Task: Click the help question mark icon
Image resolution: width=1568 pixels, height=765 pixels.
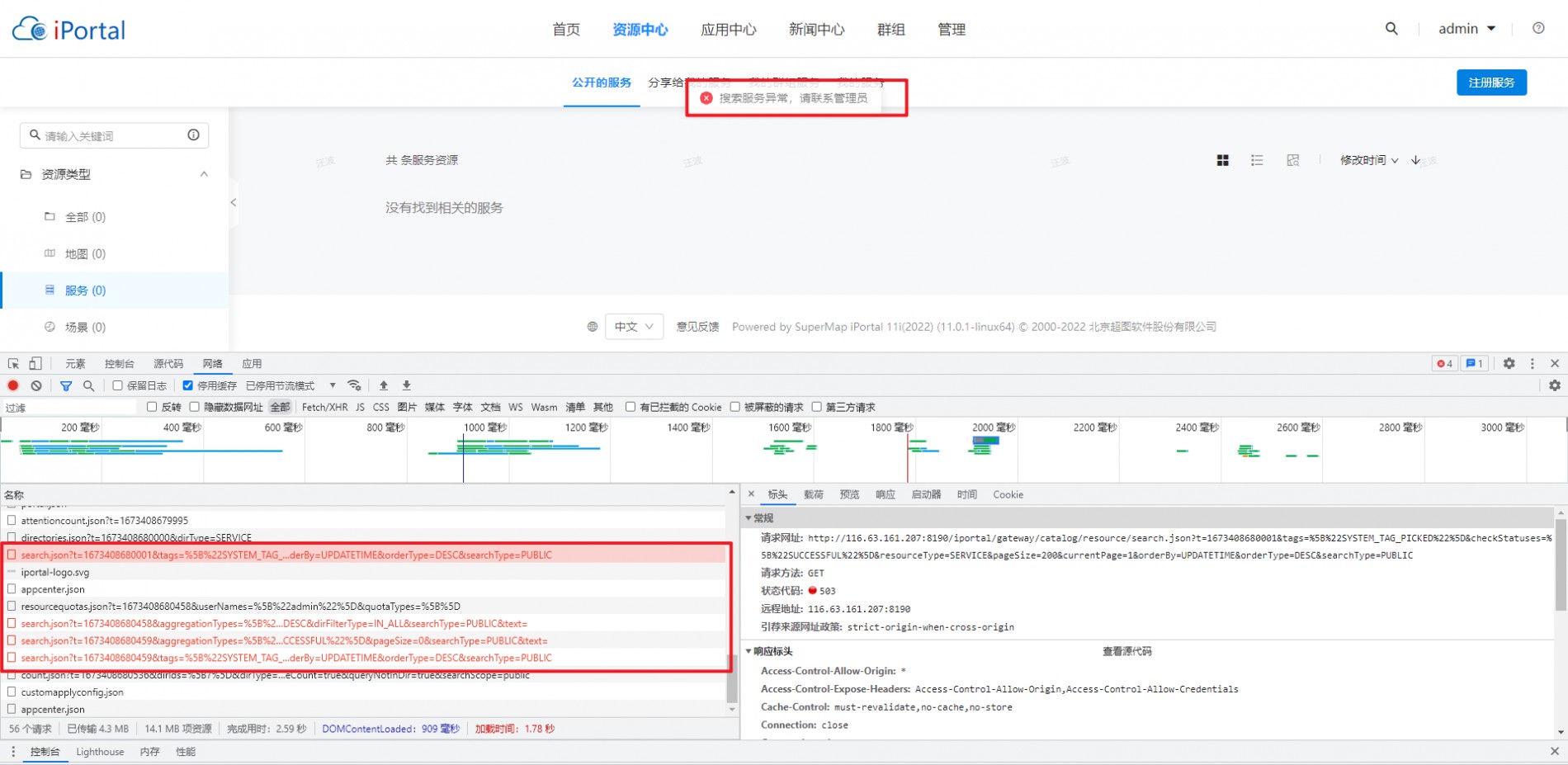Action: coord(1538,28)
